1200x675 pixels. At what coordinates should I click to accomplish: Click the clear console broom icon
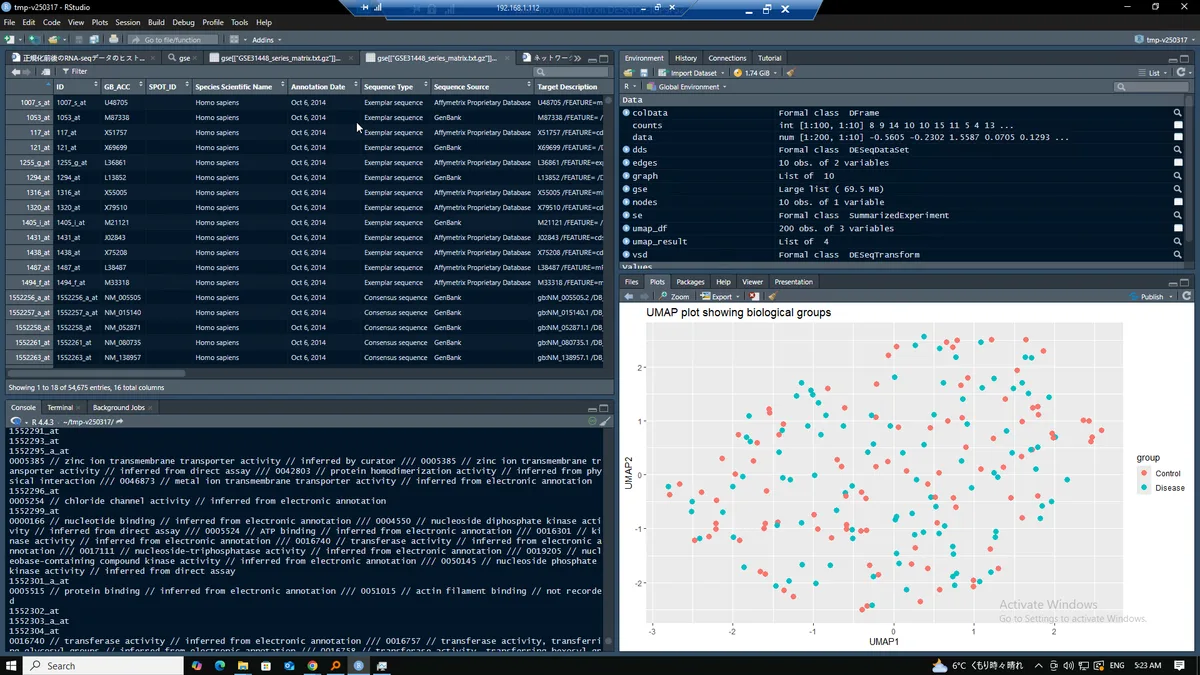[x=605, y=422]
